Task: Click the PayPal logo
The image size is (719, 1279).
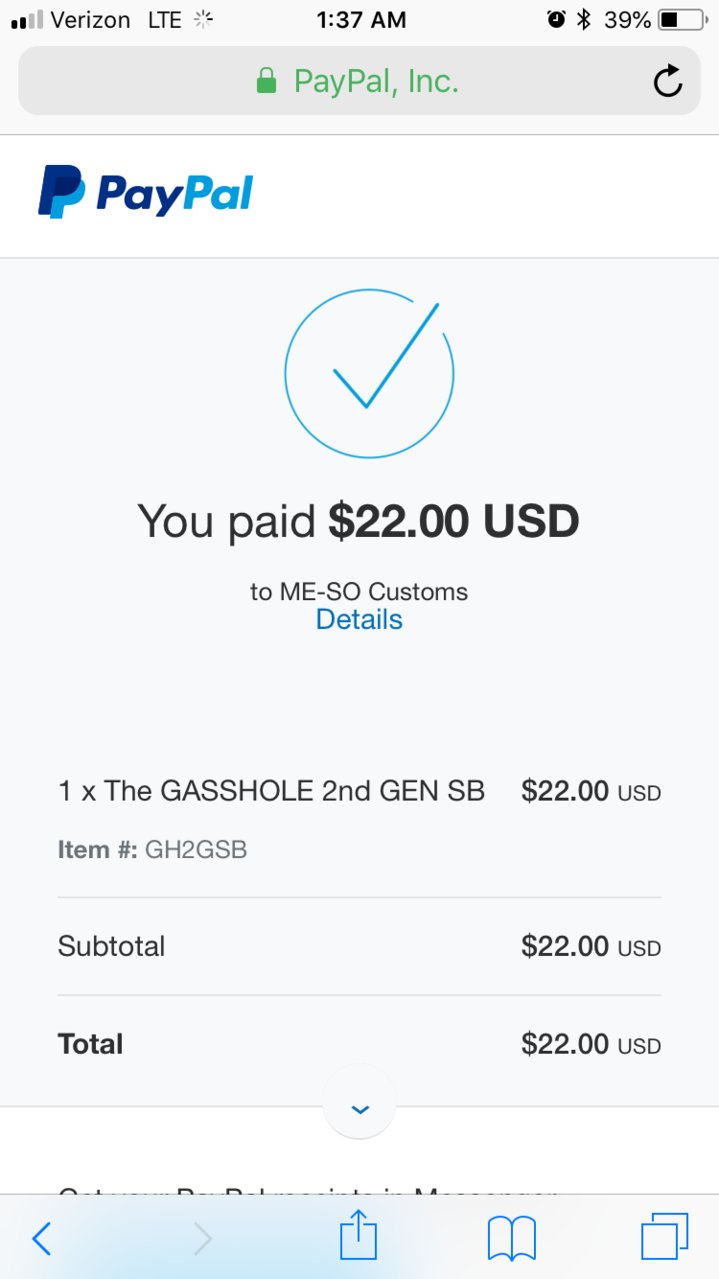Action: point(146,192)
